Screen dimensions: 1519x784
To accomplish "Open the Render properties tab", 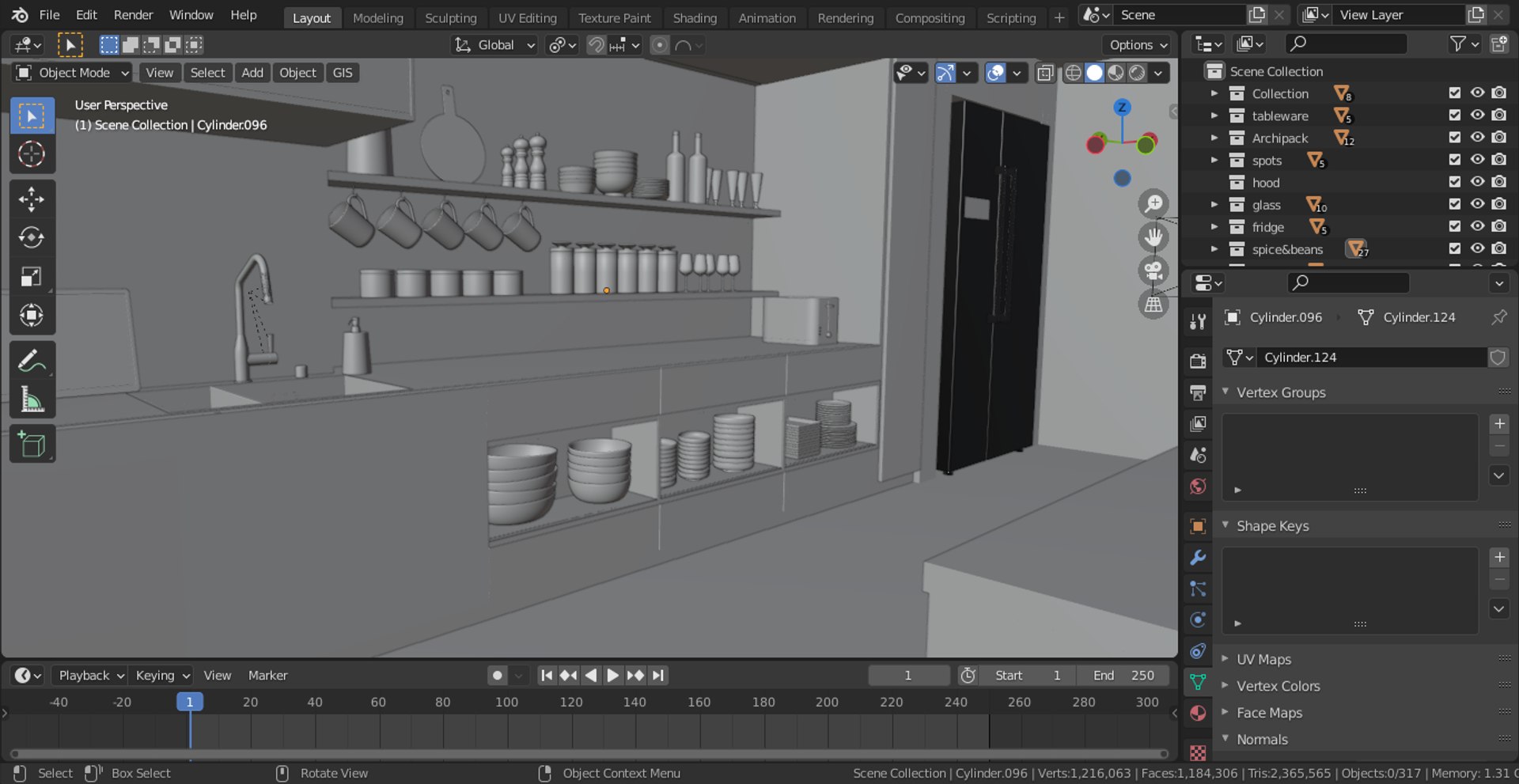I will point(1198,361).
